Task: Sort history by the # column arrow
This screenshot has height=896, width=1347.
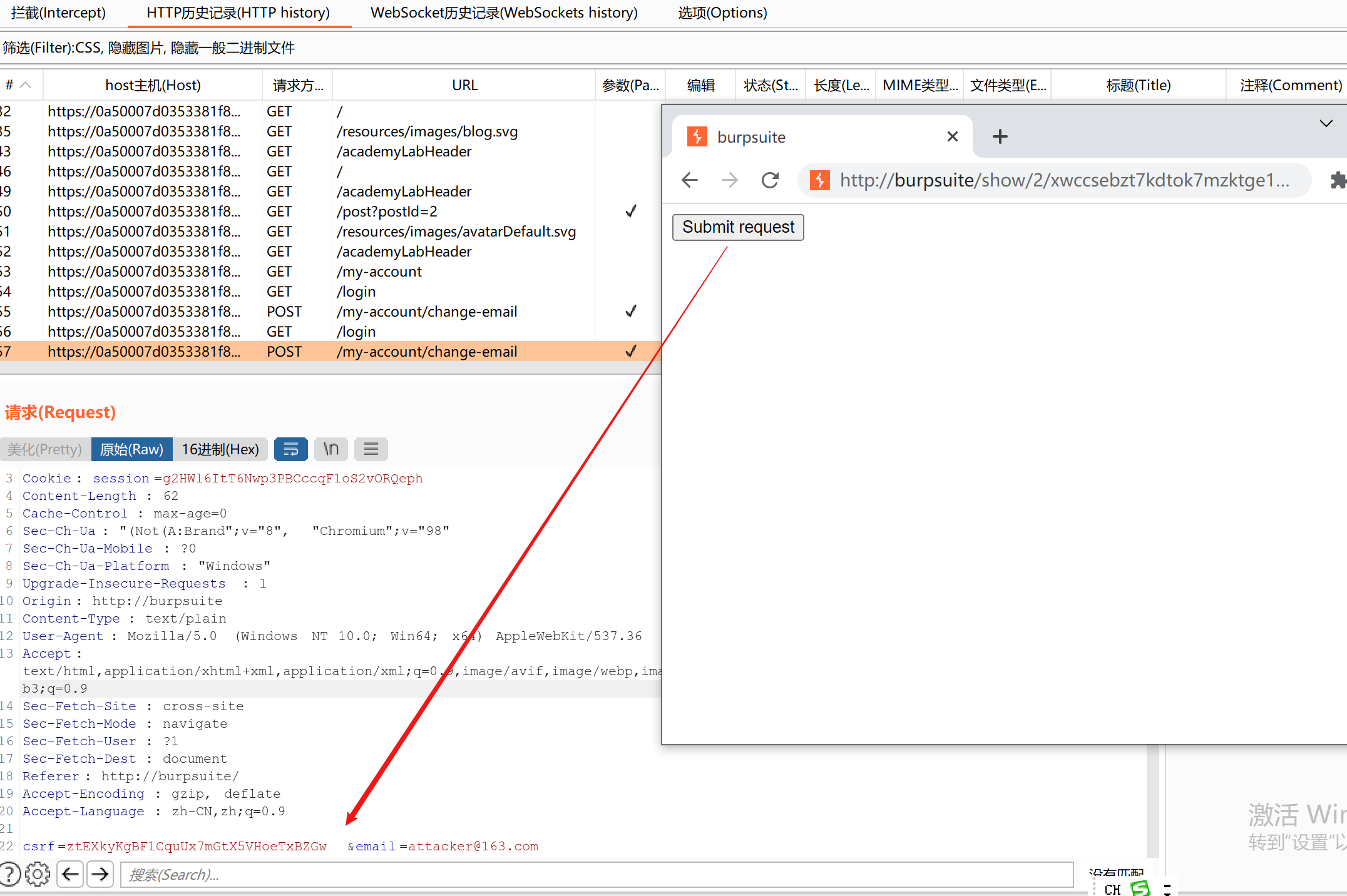Action: click(x=26, y=85)
